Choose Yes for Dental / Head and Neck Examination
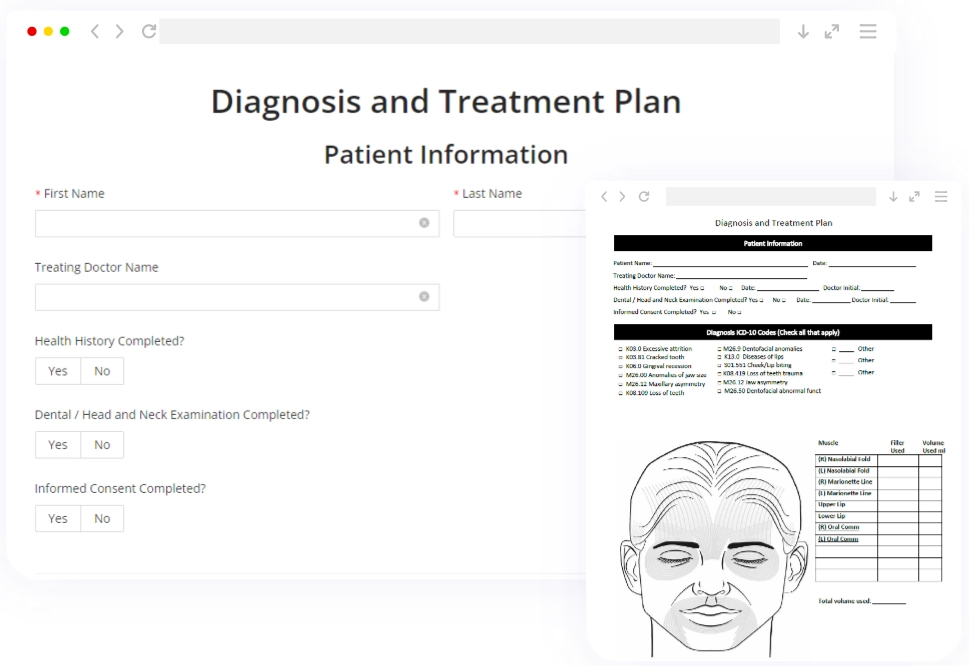 coord(57,445)
